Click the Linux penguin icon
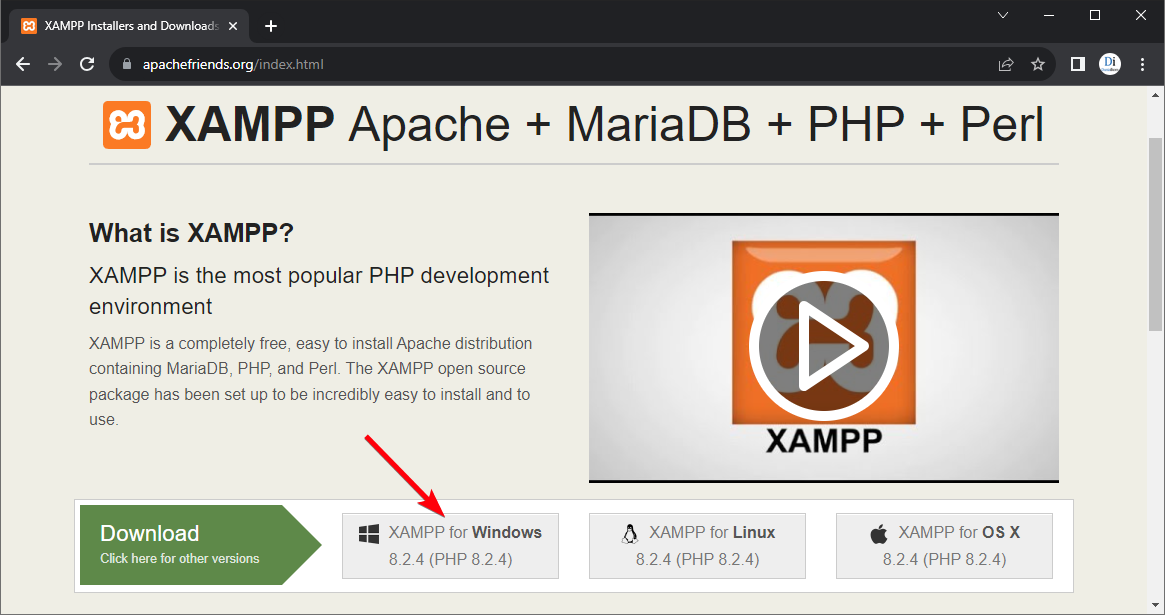Viewport: 1165px width, 615px height. (x=630, y=533)
